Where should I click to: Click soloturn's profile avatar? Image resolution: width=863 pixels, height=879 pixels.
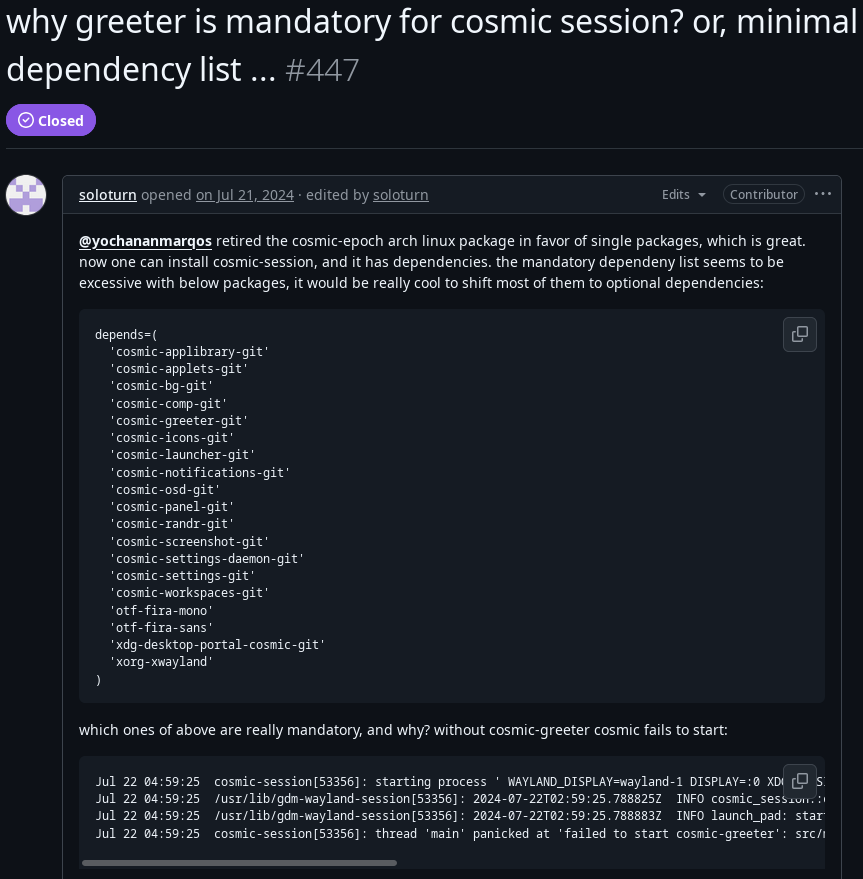coord(26,195)
